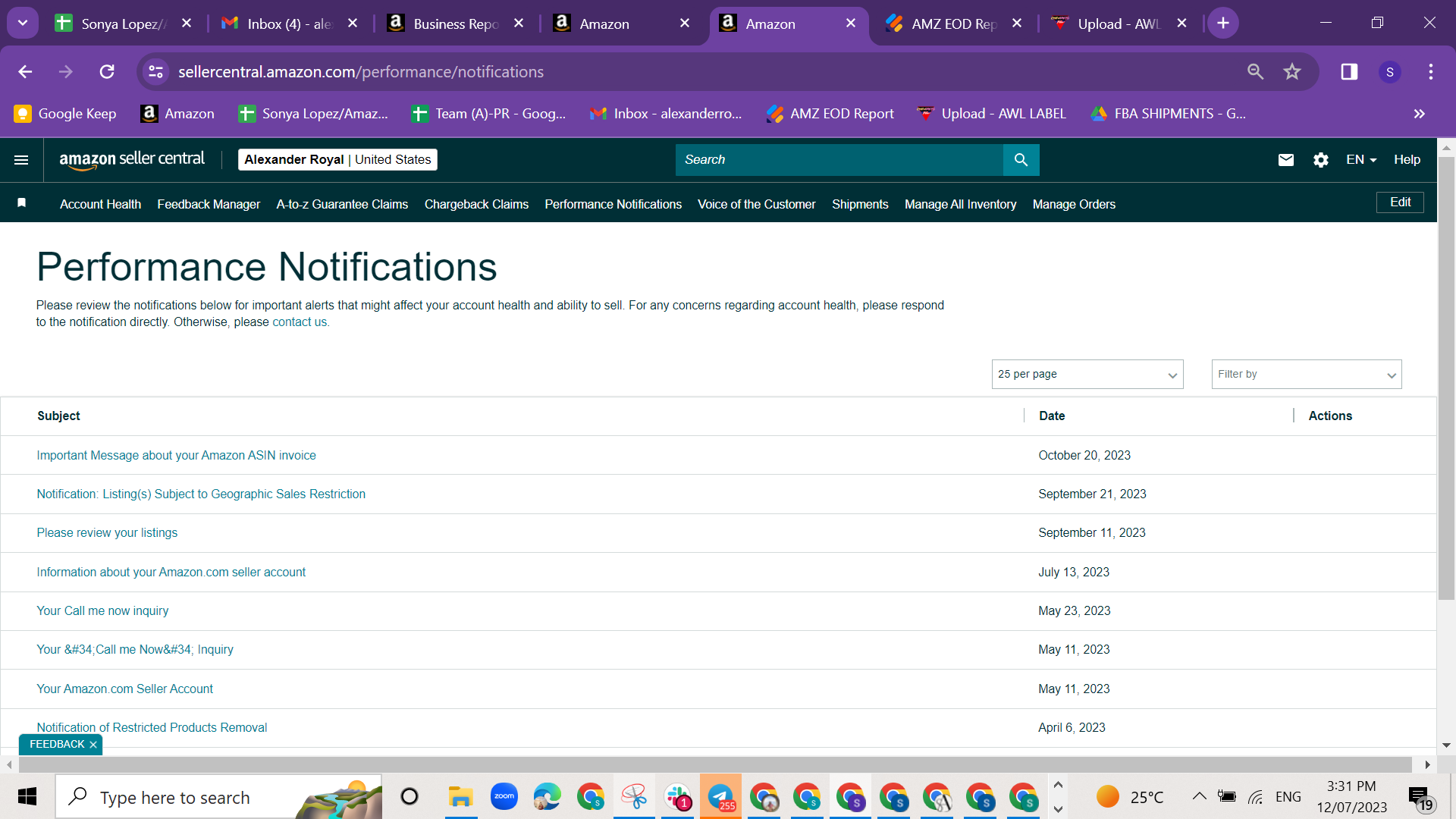
Task: Open Account Health in the navigation bar
Action: click(x=100, y=204)
